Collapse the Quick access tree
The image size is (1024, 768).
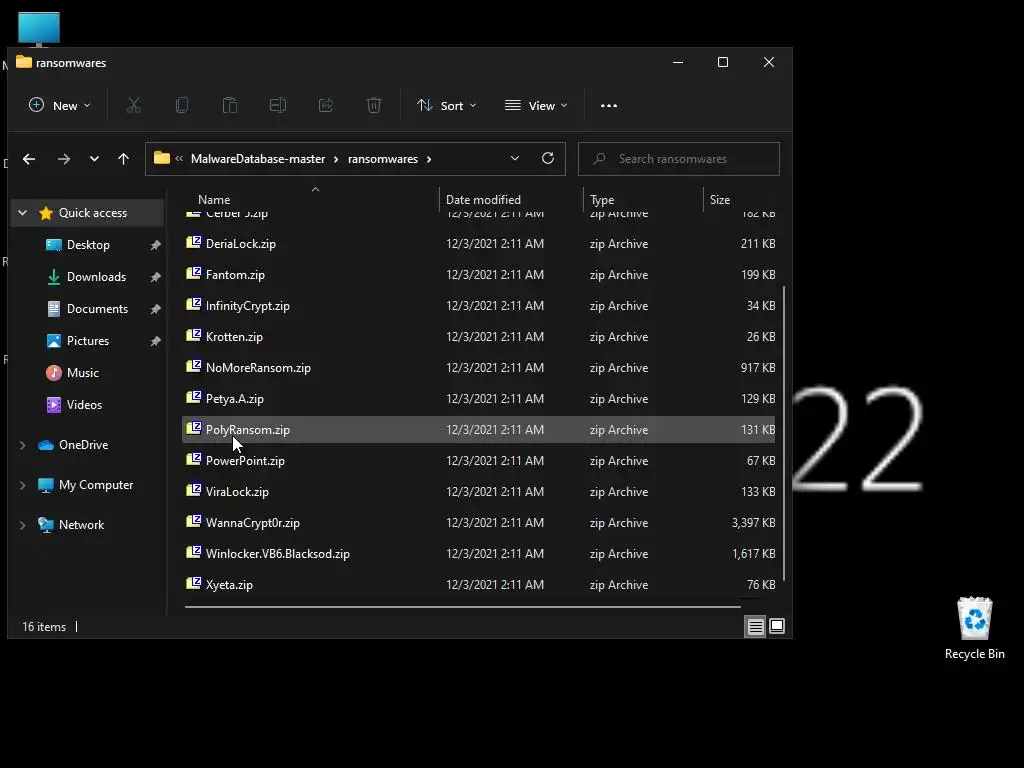23,213
